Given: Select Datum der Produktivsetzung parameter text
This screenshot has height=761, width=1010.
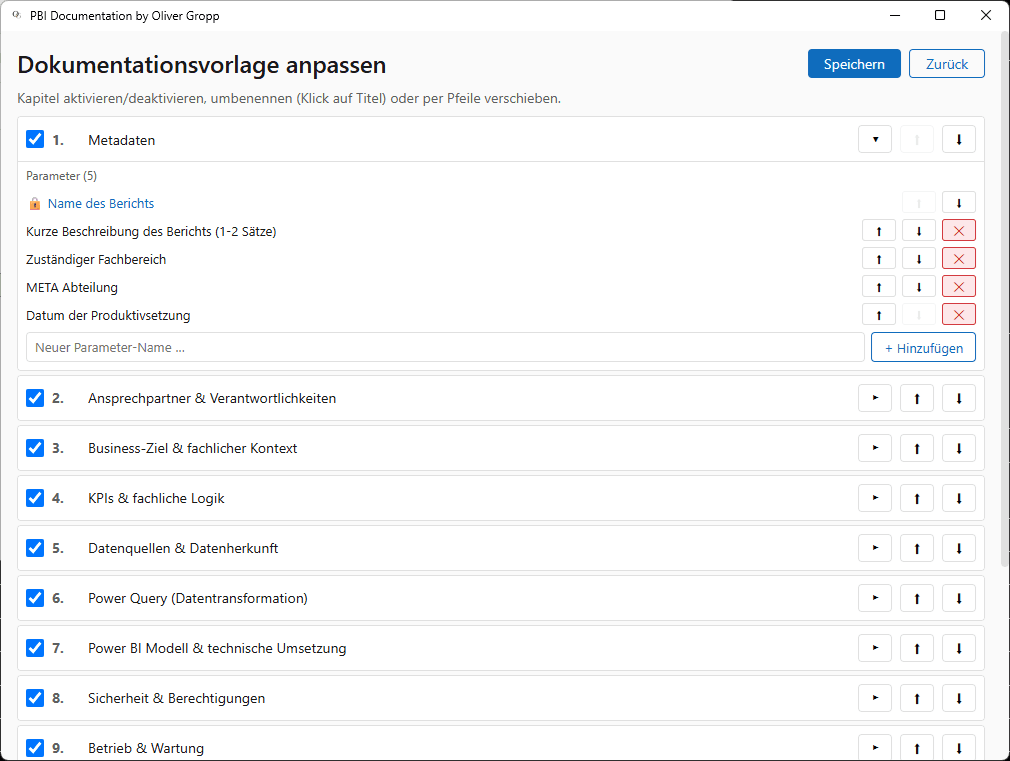Looking at the screenshot, I should pos(108,316).
